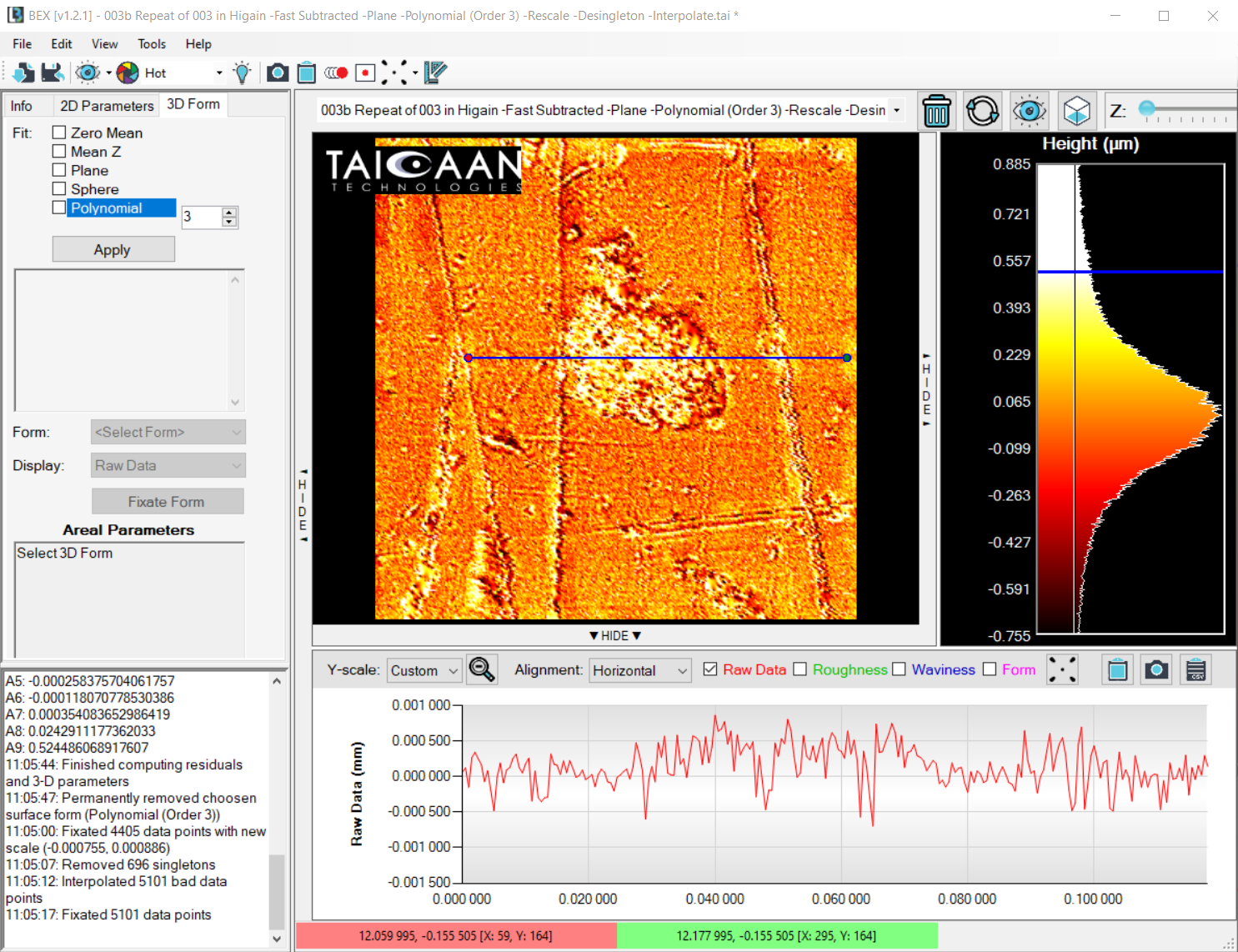Click the save icon in main toolbar
The image size is (1238, 952).
pos(53,73)
